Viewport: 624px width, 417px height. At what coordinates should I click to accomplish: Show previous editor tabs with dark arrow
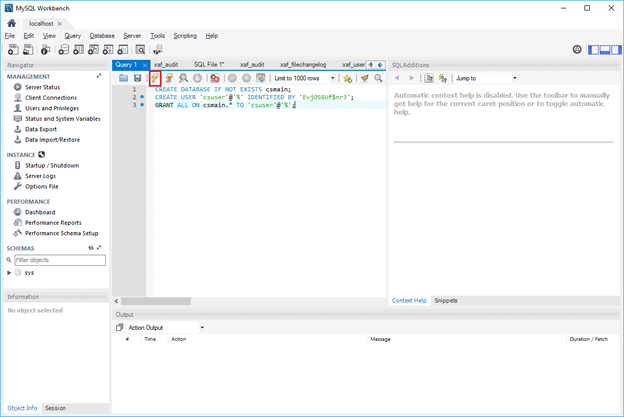(371, 64)
